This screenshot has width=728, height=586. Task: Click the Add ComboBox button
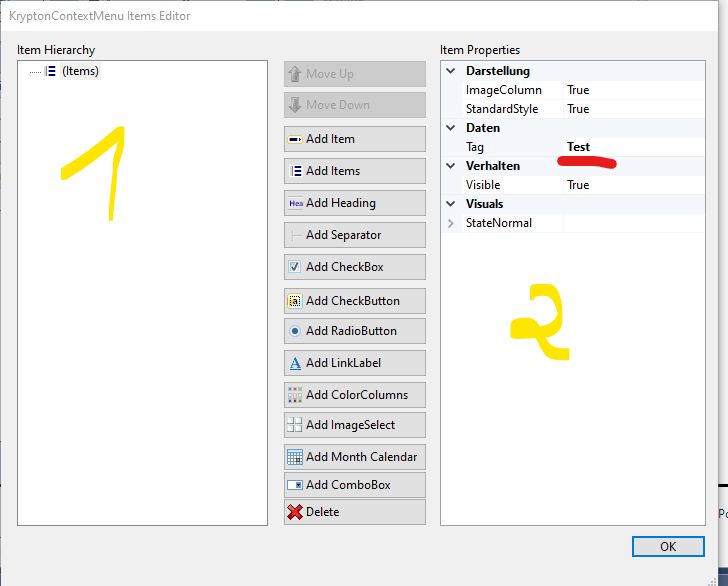point(355,485)
